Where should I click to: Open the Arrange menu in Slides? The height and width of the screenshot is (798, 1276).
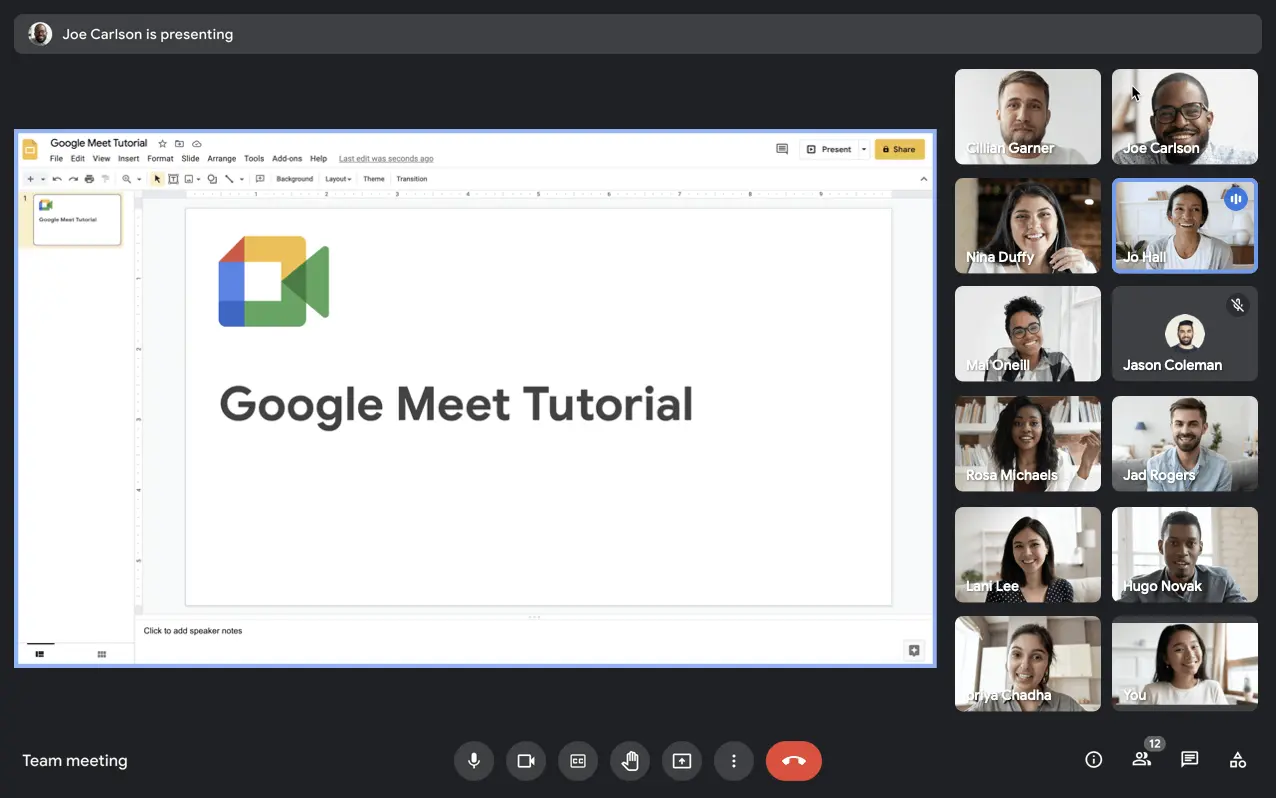(221, 158)
